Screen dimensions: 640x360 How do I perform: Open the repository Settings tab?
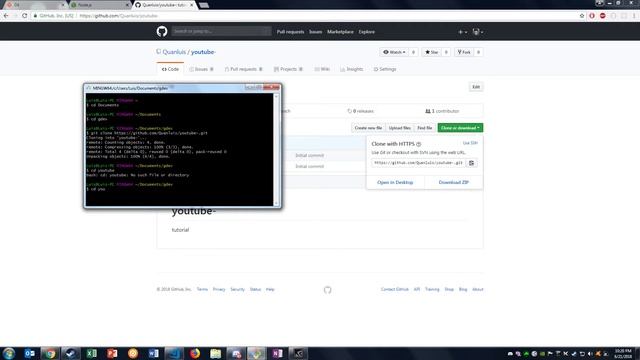click(385, 69)
